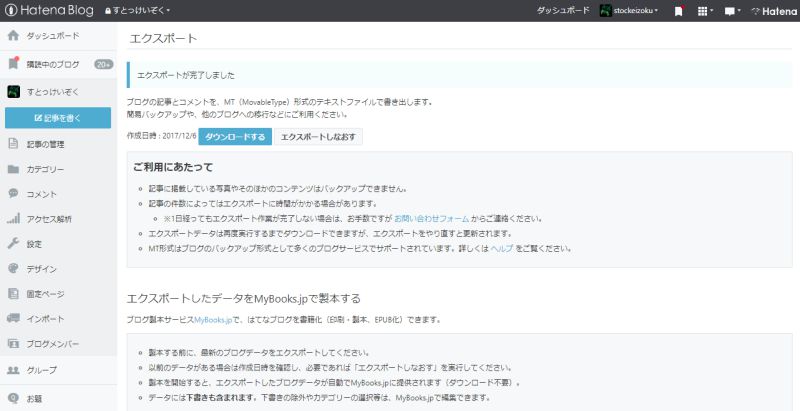Click the home icon beside ダッシュボード
Image resolution: width=800 pixels, height=411 pixels.
pos(13,36)
